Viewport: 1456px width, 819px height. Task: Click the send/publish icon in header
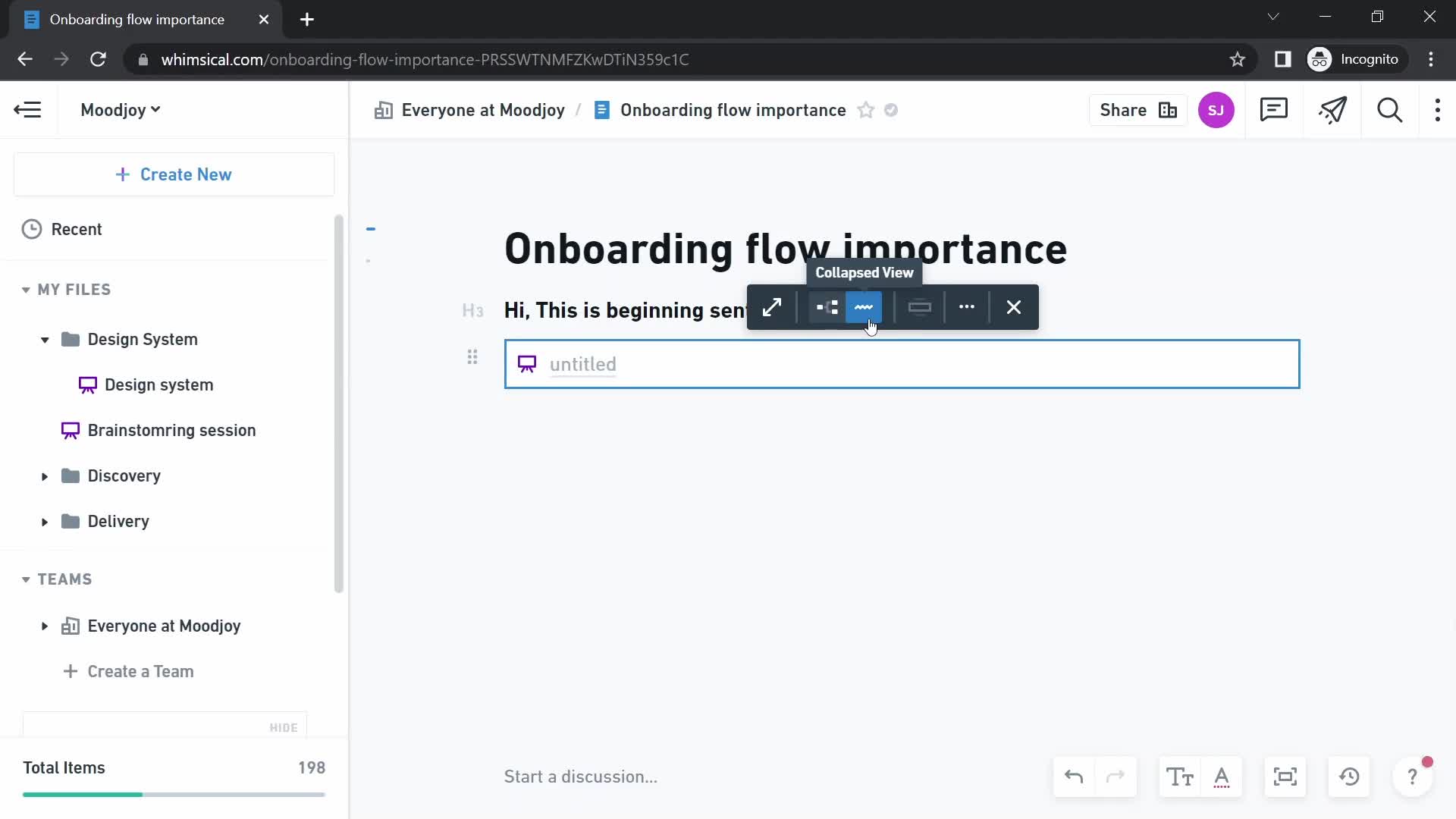[x=1333, y=110]
